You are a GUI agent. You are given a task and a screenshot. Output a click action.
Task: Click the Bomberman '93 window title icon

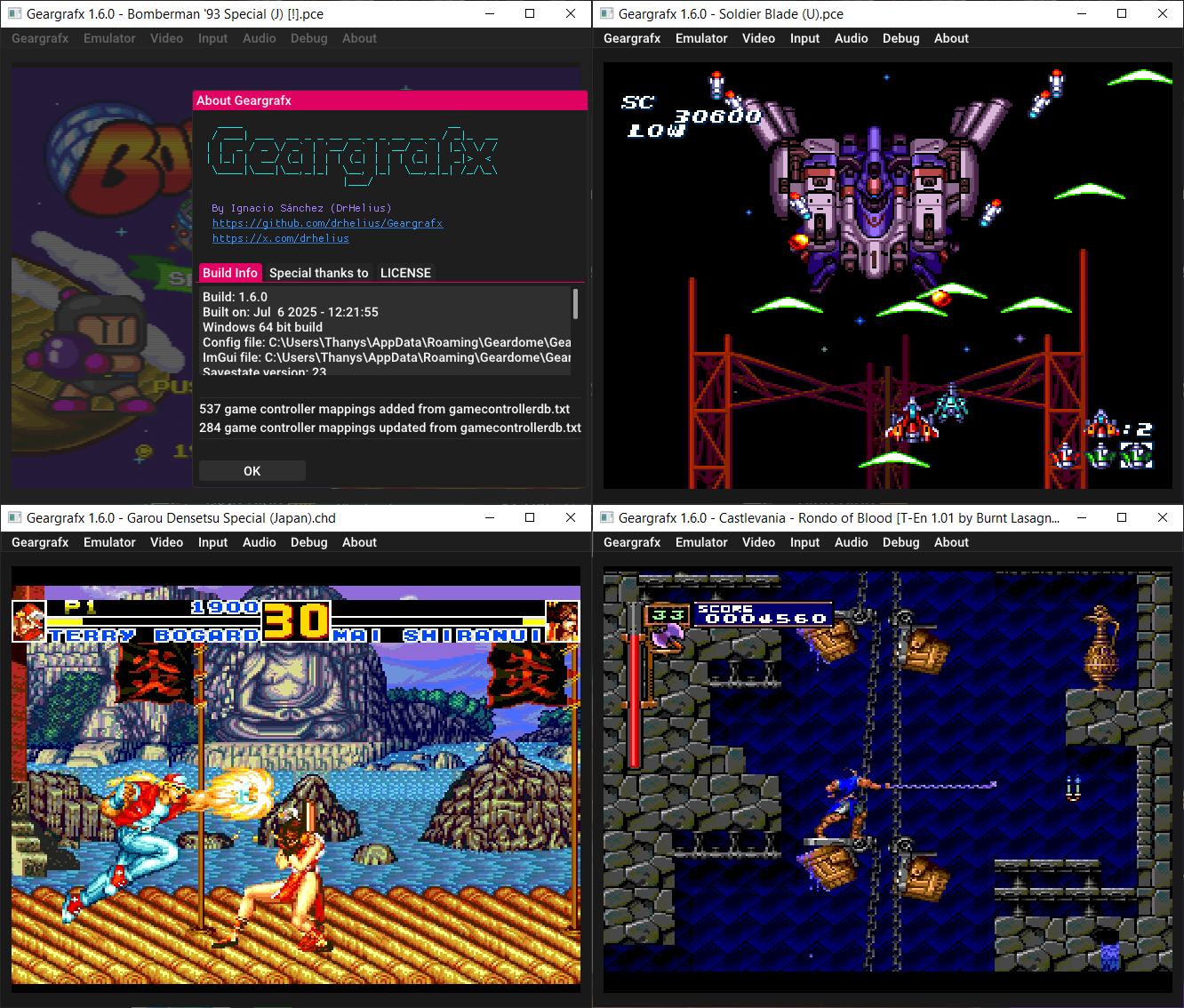14,13
